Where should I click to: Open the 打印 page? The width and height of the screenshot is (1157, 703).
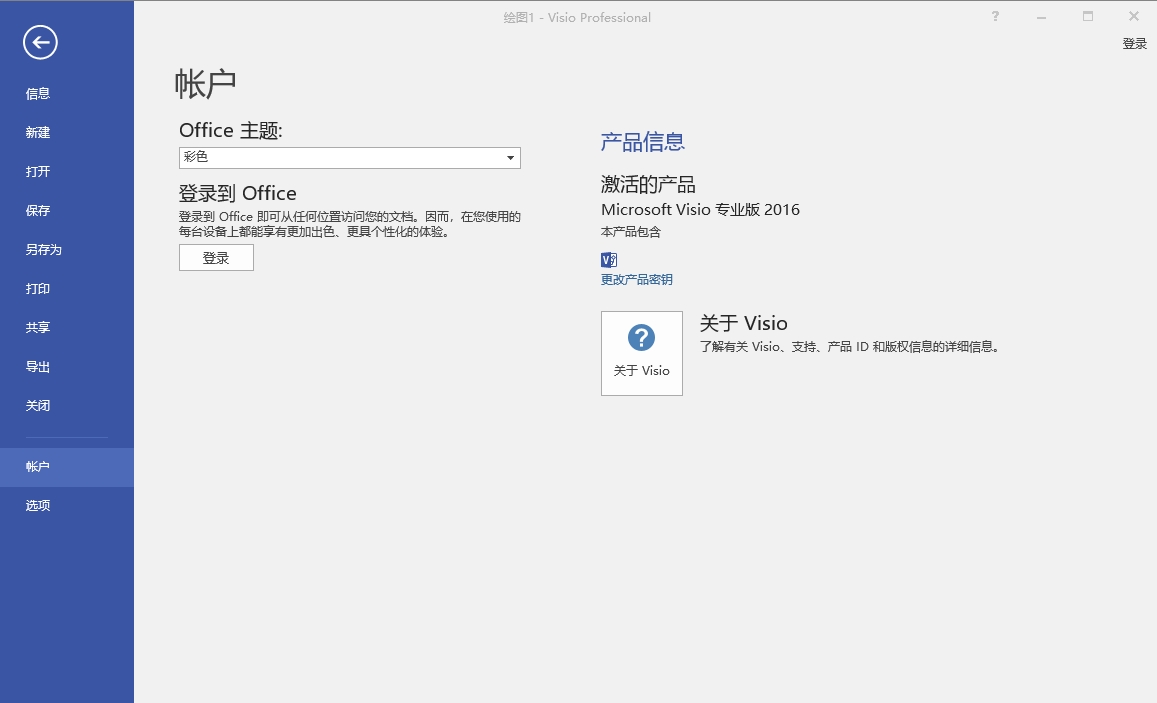pos(38,289)
